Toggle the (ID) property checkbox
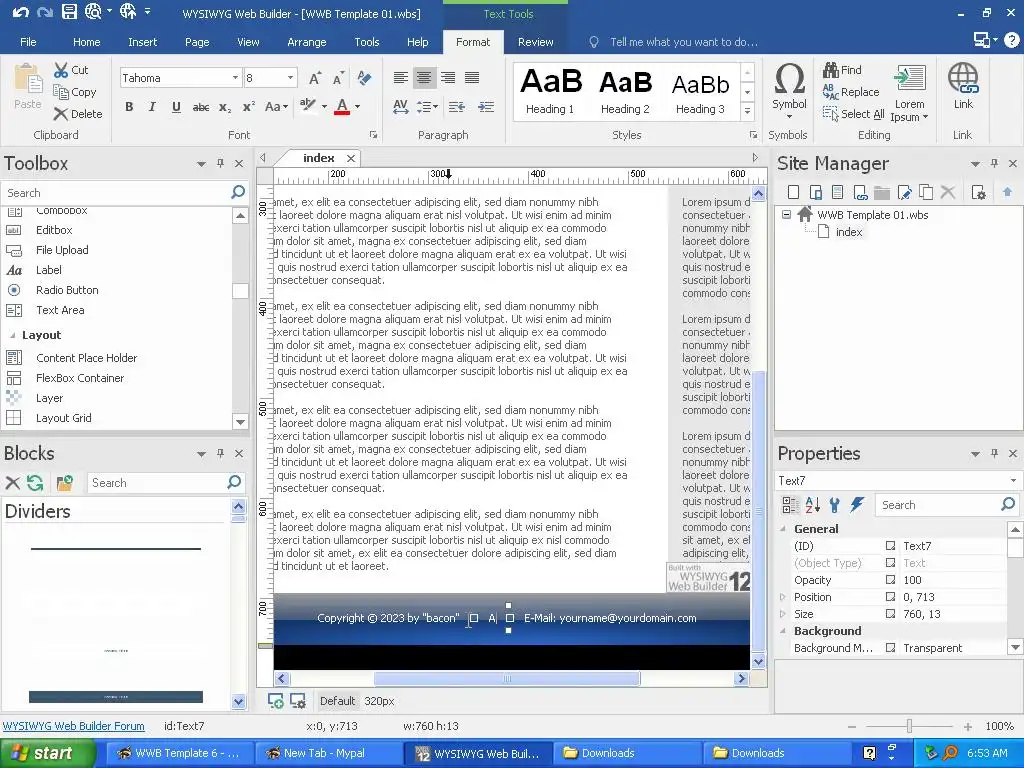The height and width of the screenshot is (768, 1024). pyautogui.click(x=890, y=545)
